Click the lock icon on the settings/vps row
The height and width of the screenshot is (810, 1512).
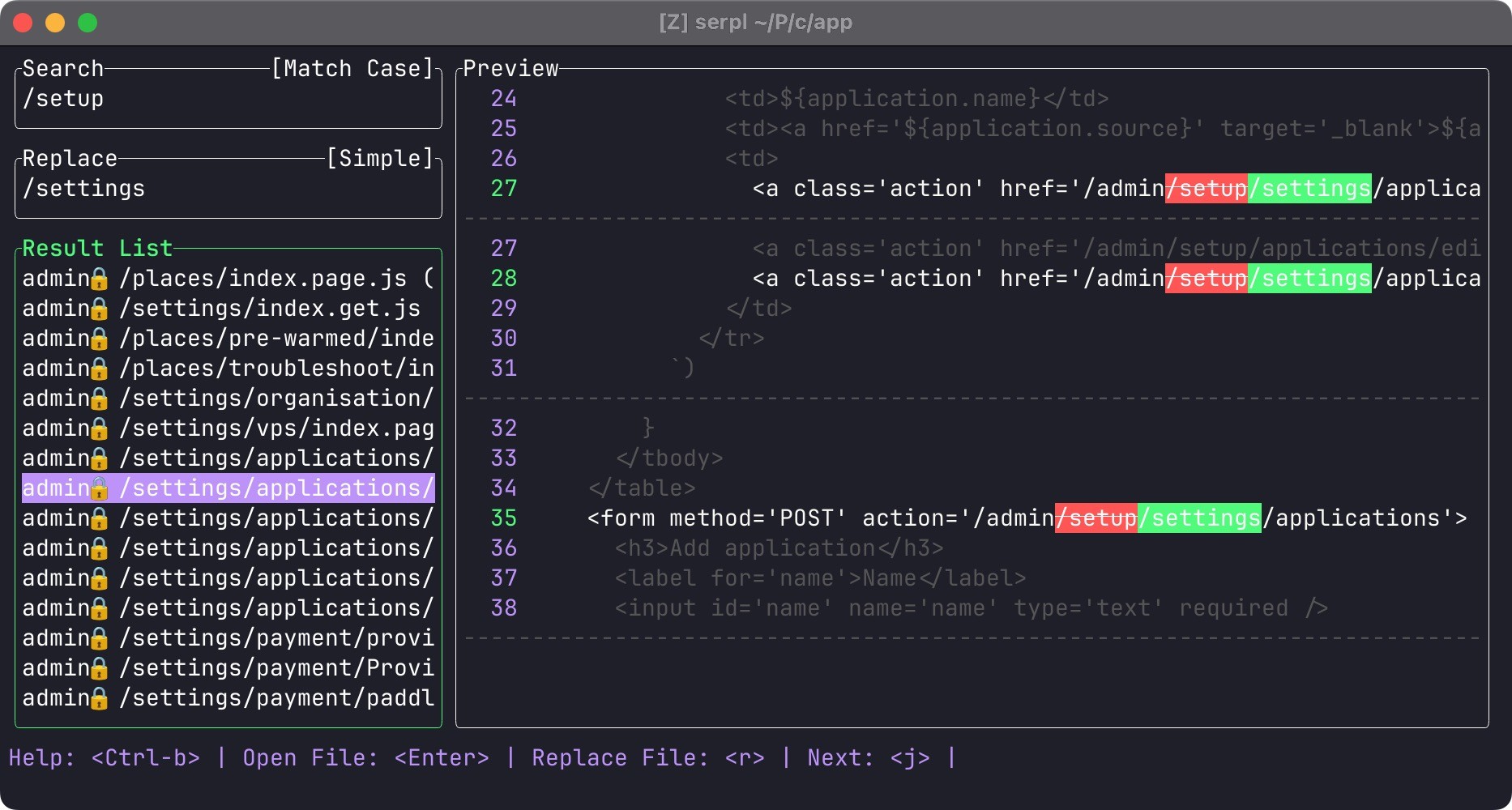[x=99, y=429]
